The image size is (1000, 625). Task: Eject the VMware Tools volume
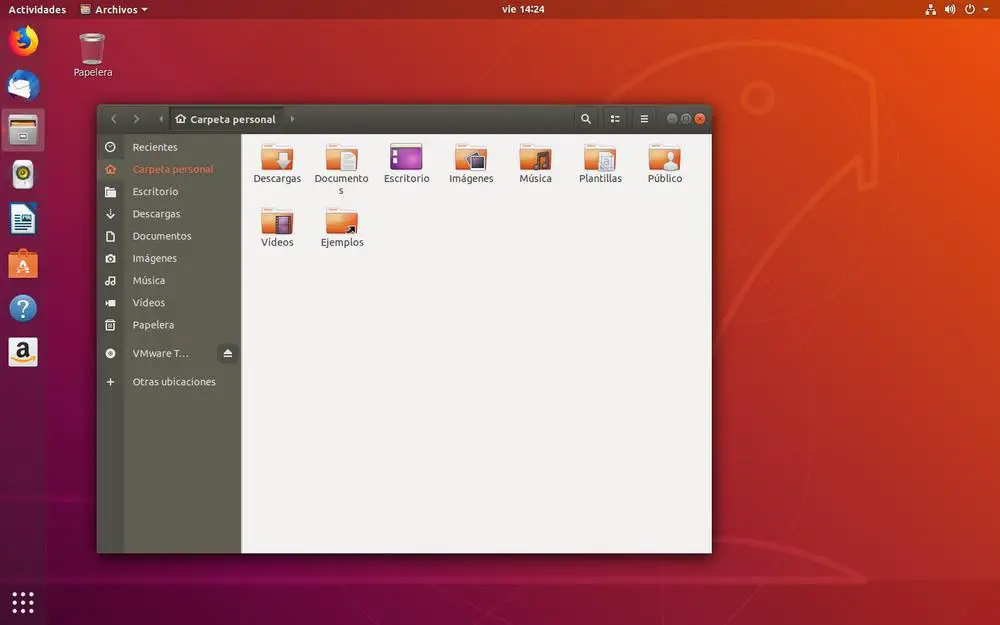227,354
